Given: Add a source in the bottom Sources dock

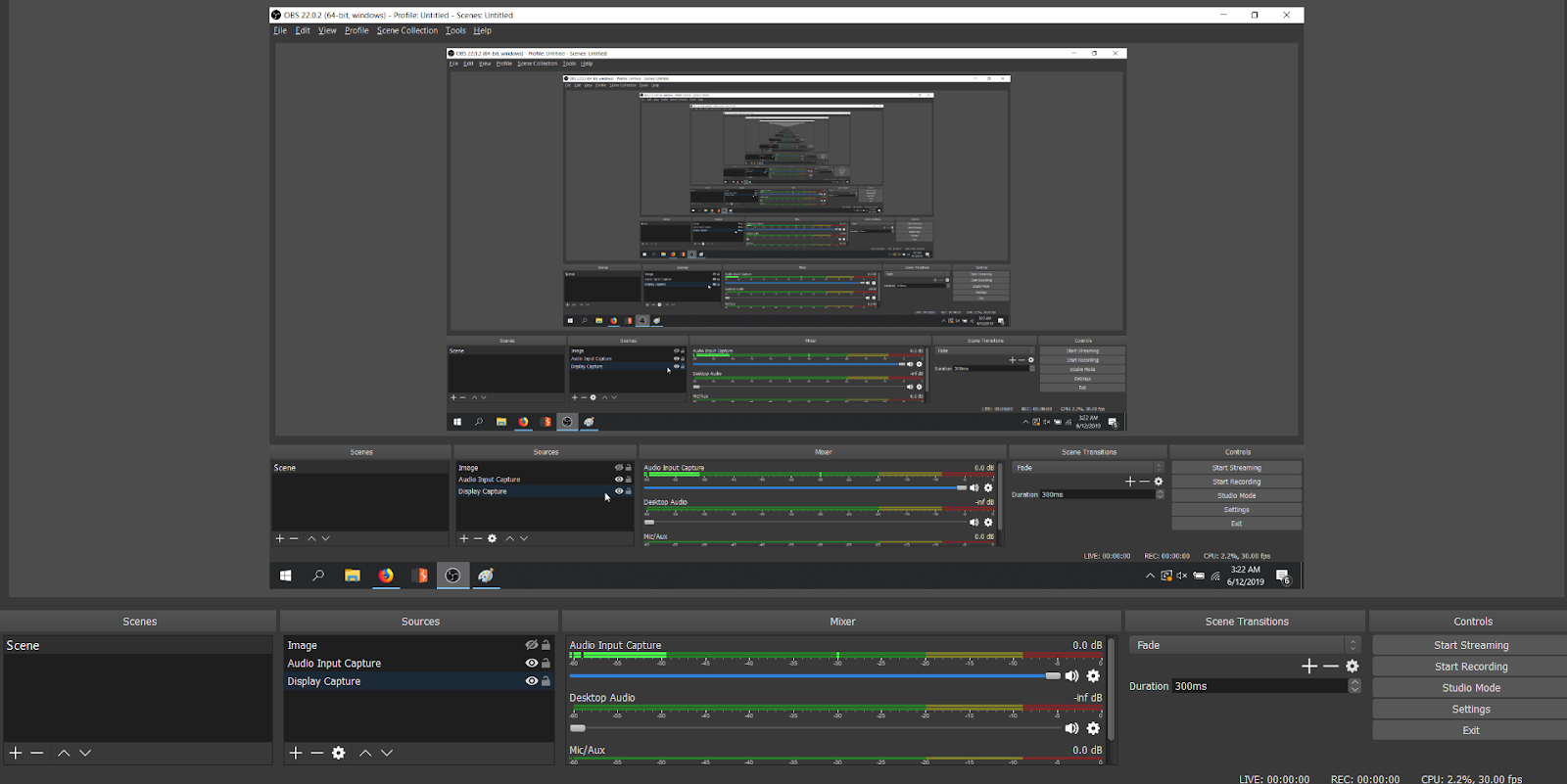Looking at the screenshot, I should [296, 753].
